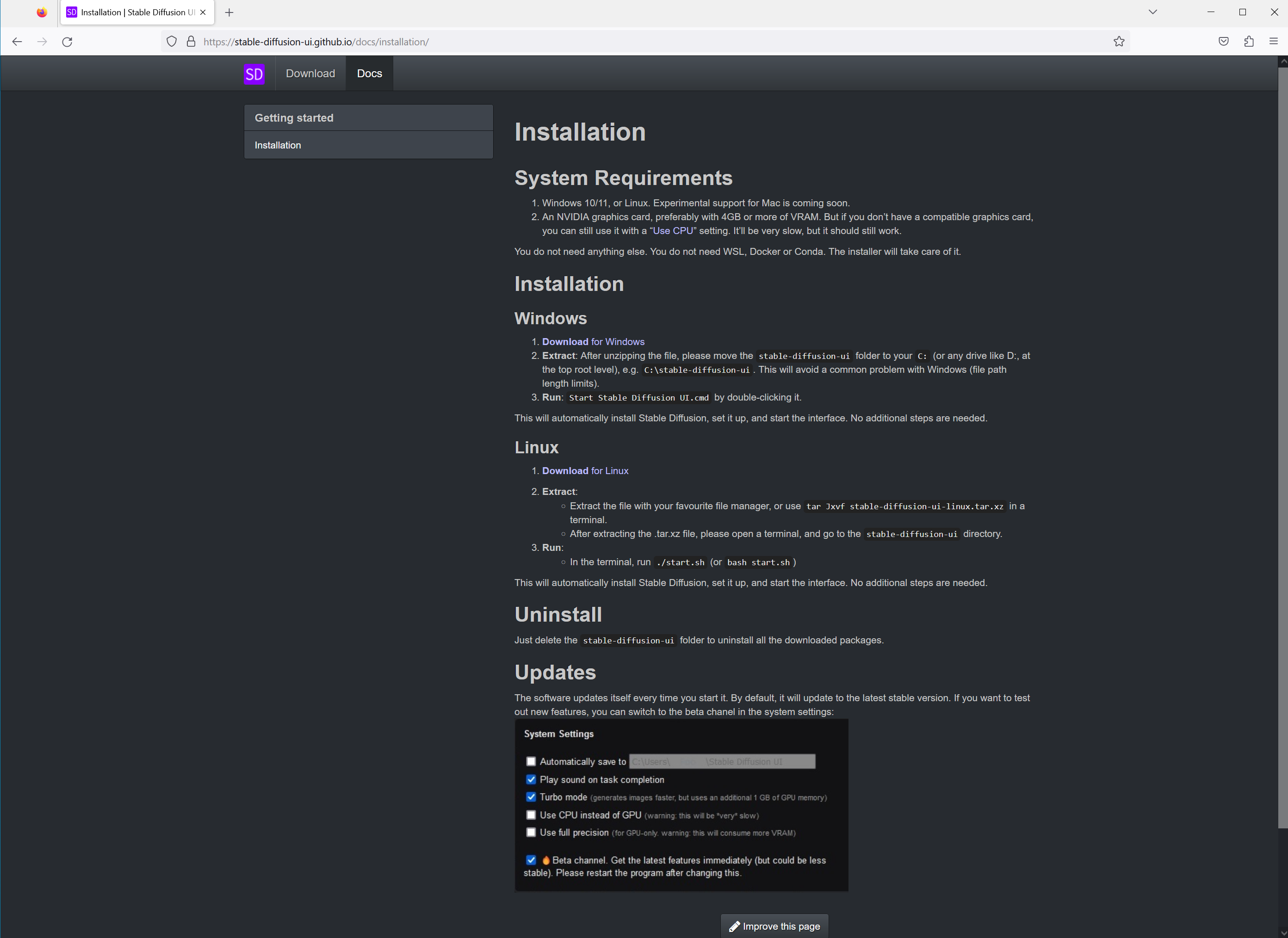Screen dimensions: 1288x938
Task: Expand the list all tabs chevron
Action: (x=1152, y=12)
